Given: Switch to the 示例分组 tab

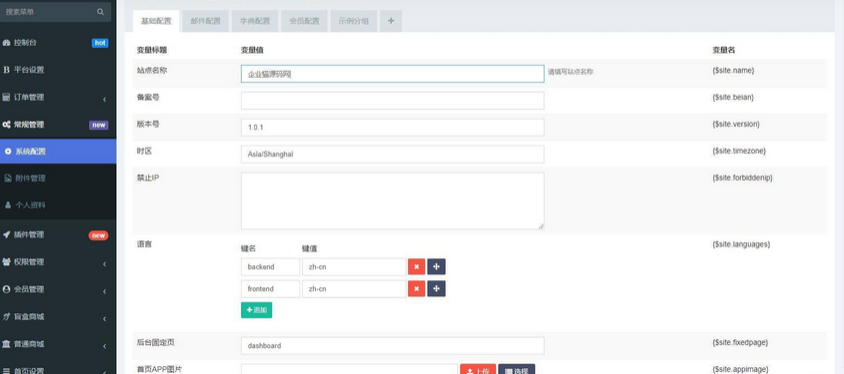Looking at the screenshot, I should 354,22.
